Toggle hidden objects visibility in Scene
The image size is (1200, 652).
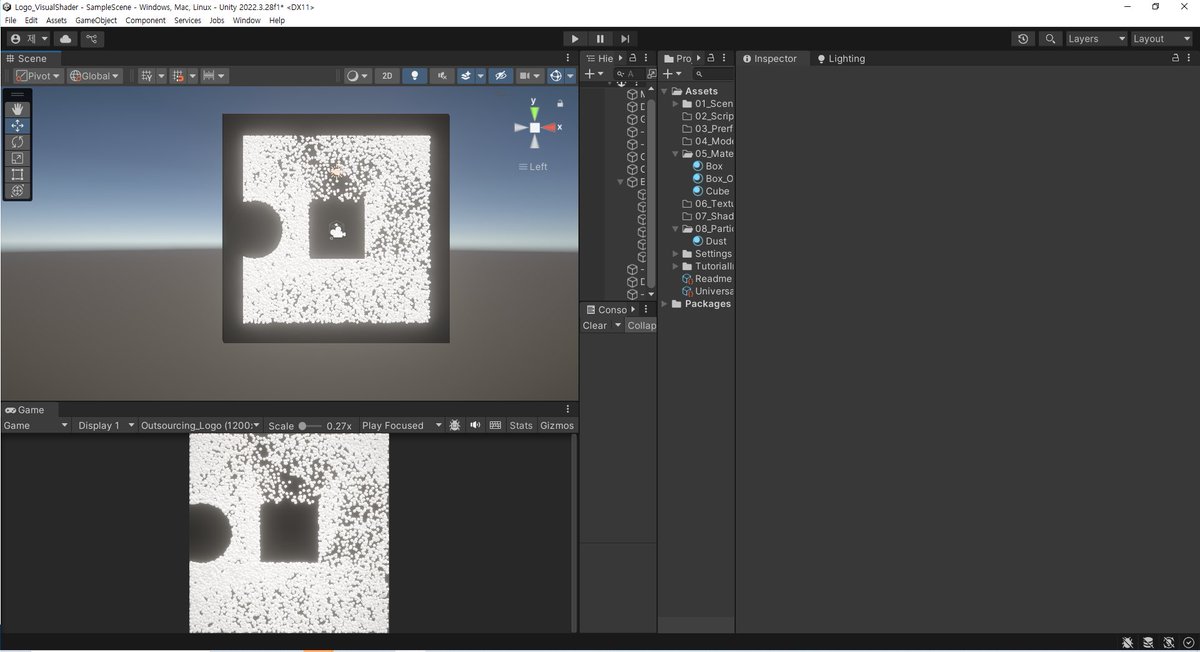(501, 76)
